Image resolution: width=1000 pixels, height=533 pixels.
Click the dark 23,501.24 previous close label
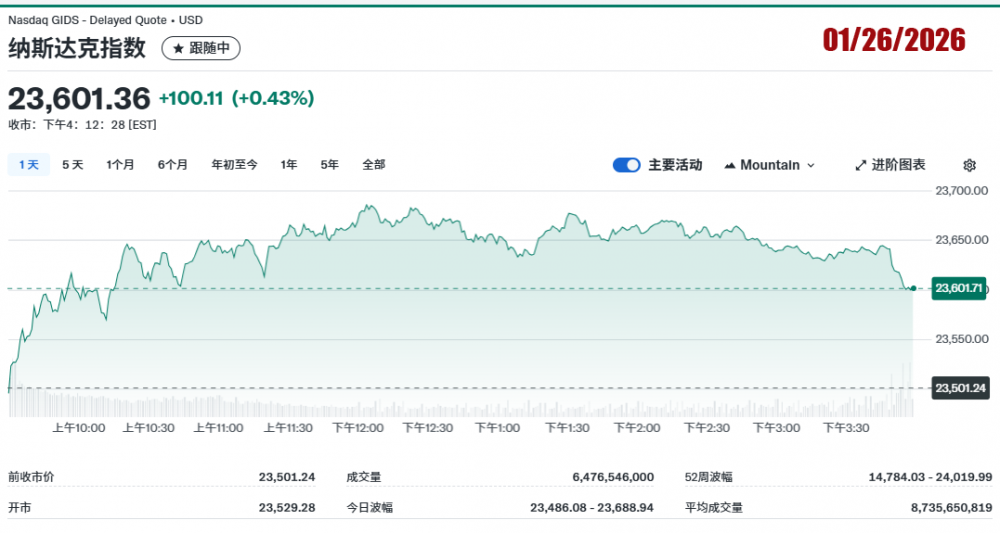959,388
